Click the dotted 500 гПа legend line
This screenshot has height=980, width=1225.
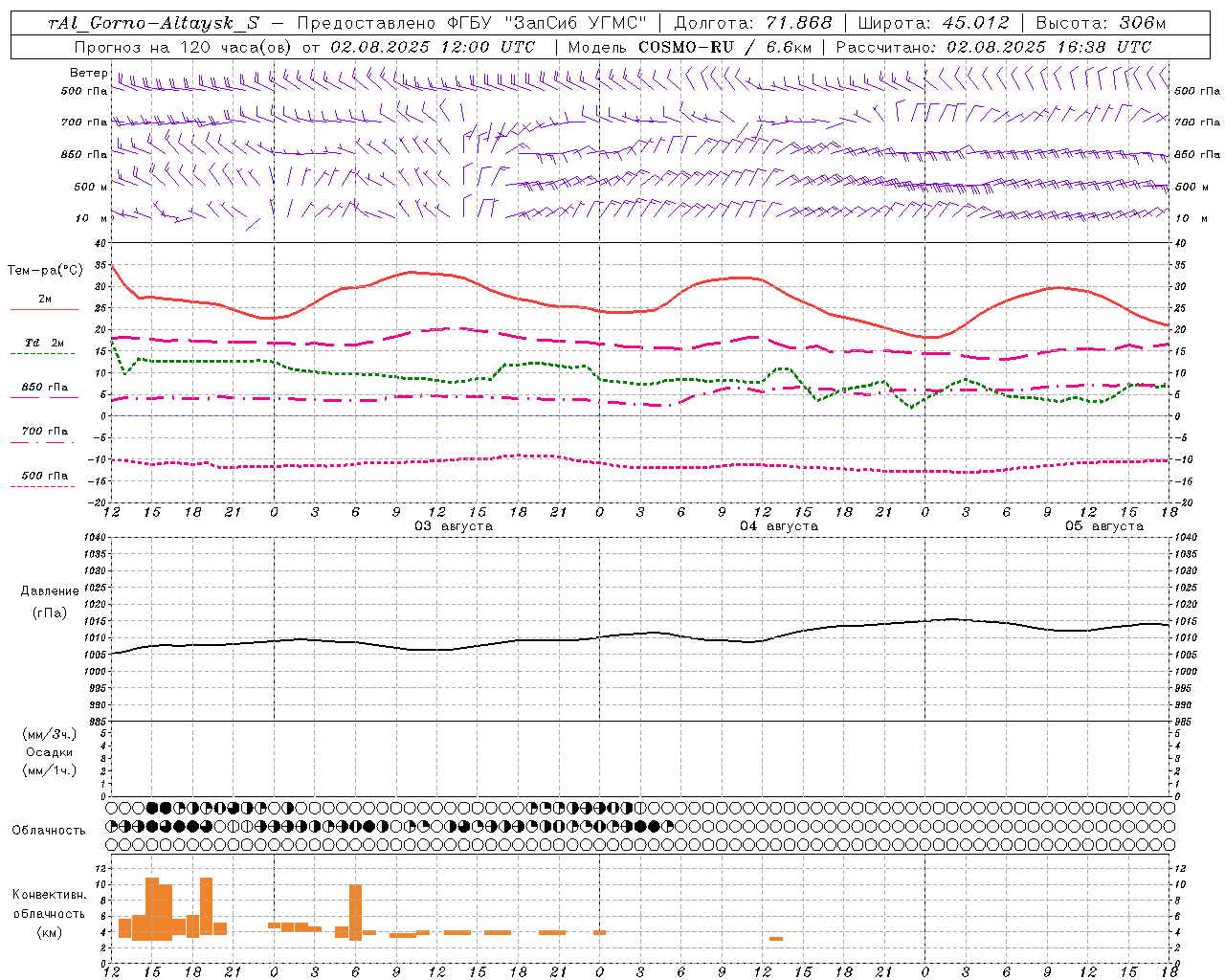(x=43, y=487)
